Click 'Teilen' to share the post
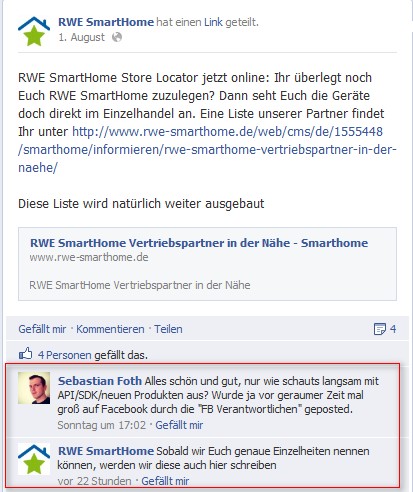Screen dimensions: 413x492 pos(168,329)
